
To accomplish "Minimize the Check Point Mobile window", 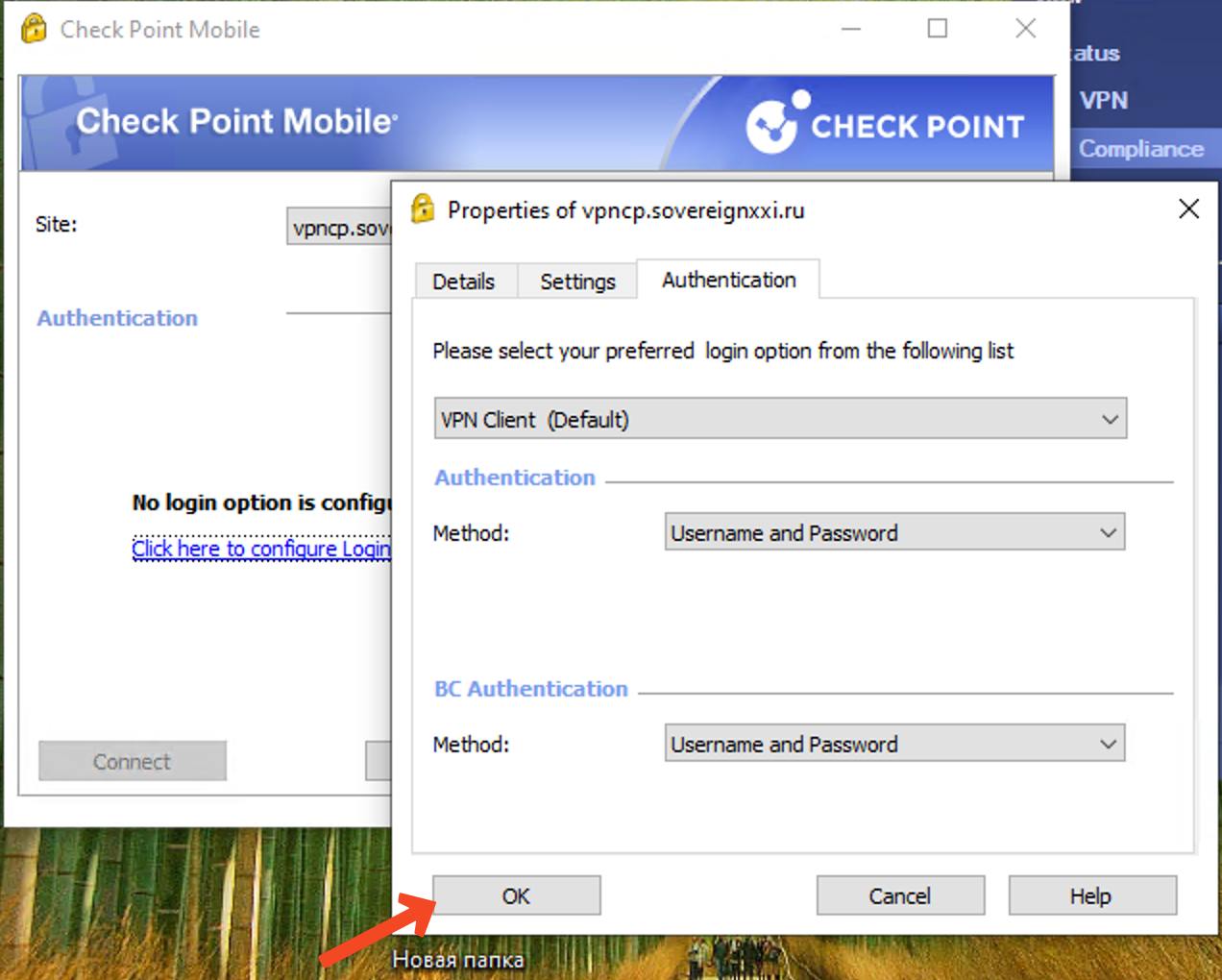I will (x=850, y=29).
